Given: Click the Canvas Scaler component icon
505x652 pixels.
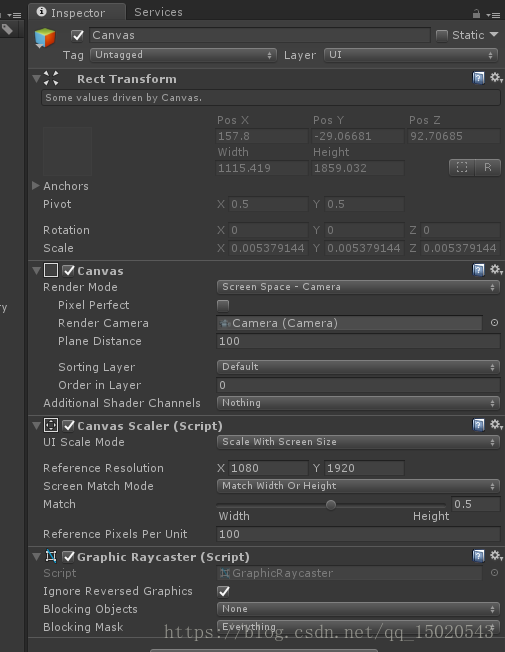Looking at the screenshot, I should point(51,425).
